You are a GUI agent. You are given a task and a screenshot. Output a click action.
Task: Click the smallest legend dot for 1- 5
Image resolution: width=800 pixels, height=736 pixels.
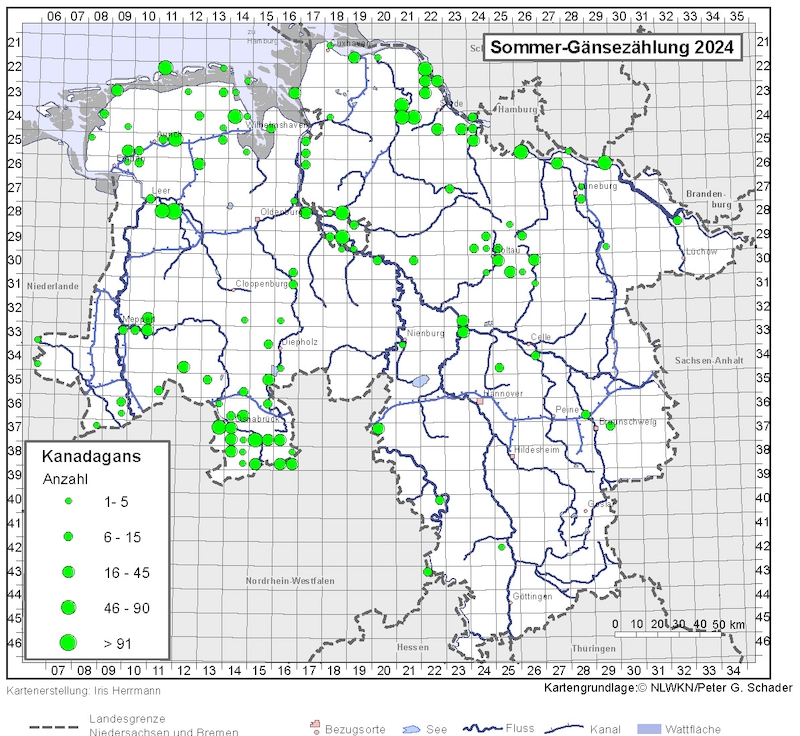coord(68,501)
